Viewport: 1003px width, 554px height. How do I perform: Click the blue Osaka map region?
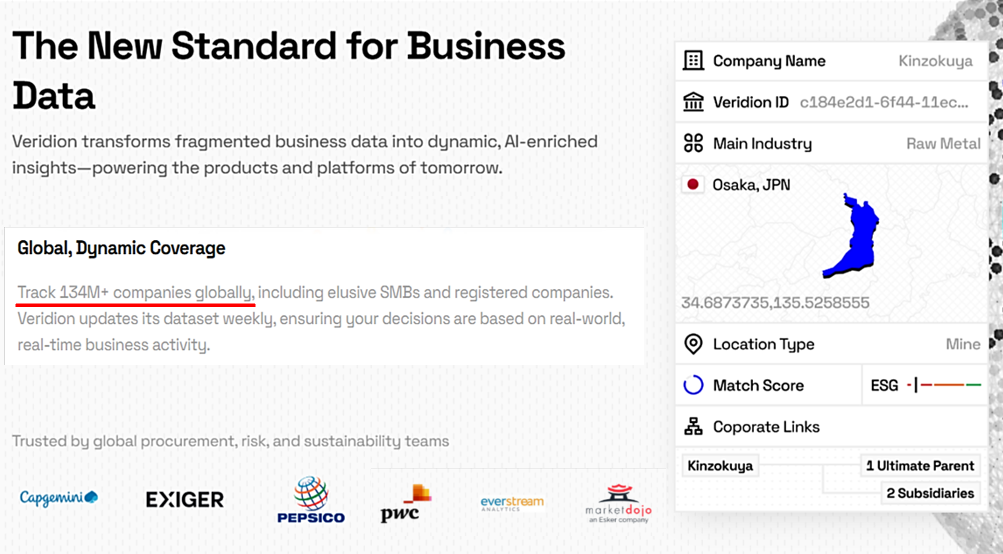click(852, 235)
